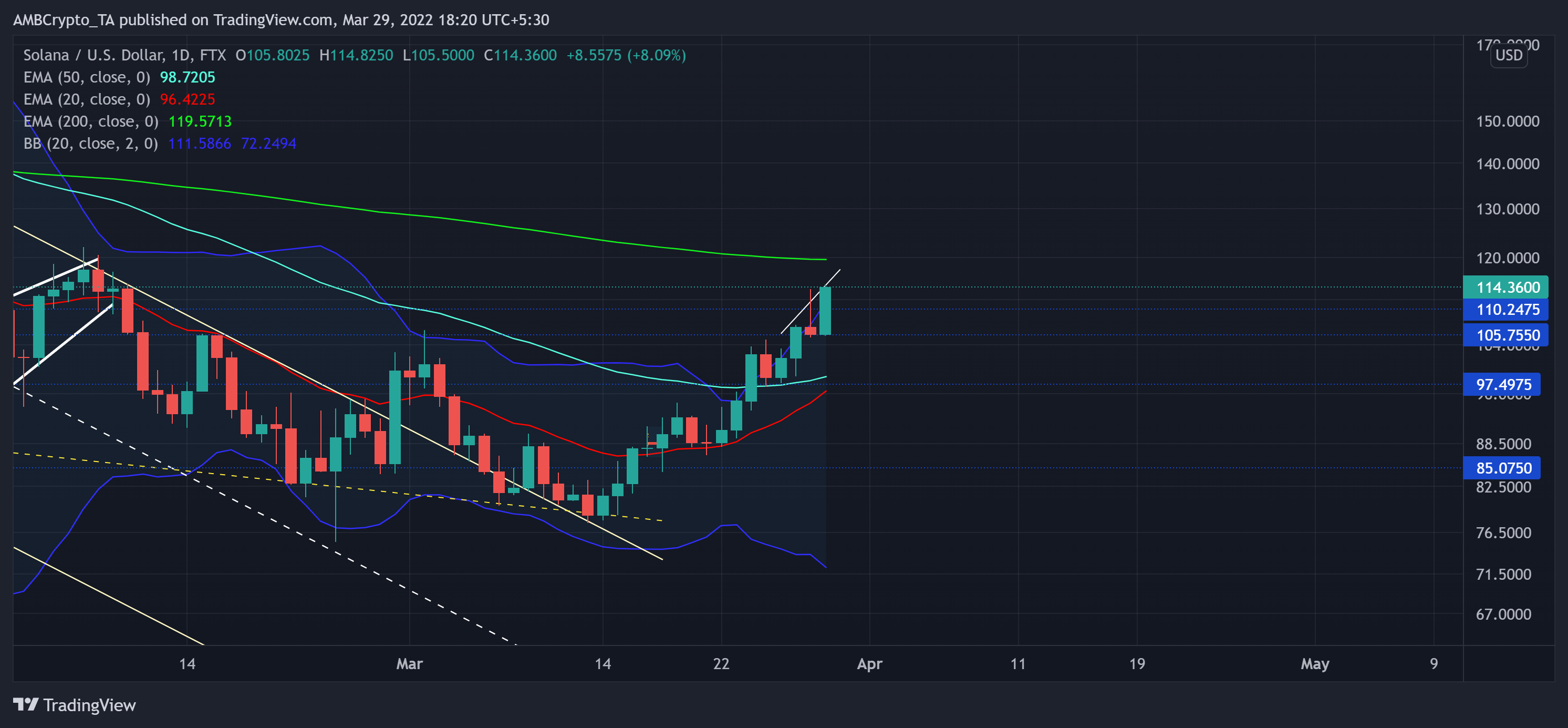Click the 85.0750 blue price label
1568x728 pixels.
[1503, 468]
